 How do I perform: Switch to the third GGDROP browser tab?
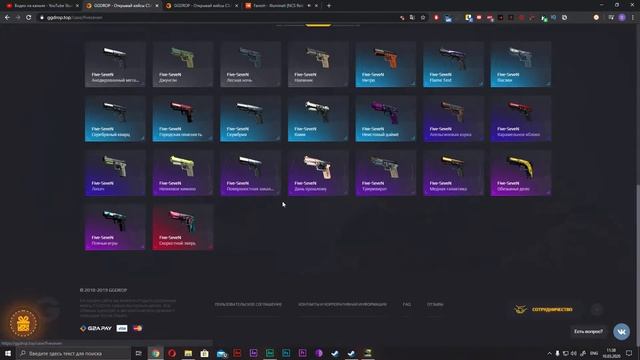202,6
